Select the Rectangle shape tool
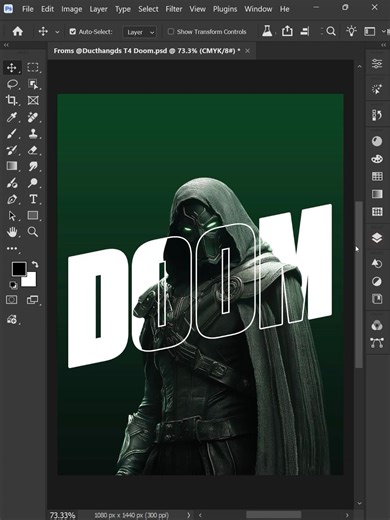This screenshot has width=390, height=520. click(x=33, y=216)
